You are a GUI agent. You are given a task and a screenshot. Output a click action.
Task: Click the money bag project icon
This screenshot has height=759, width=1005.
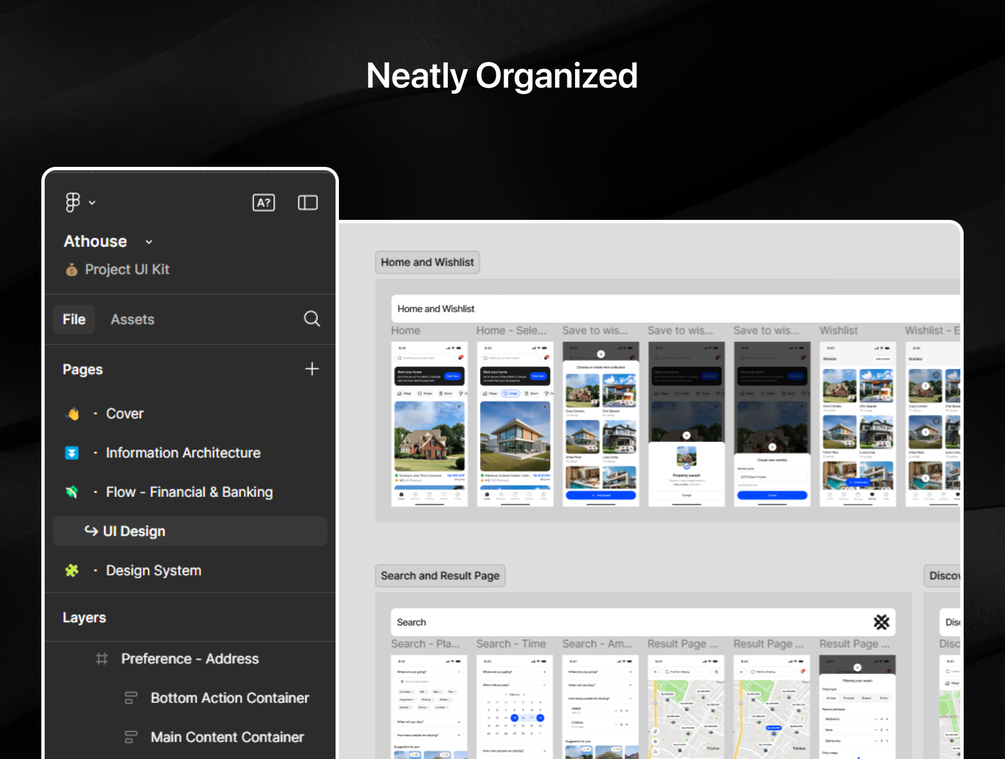click(72, 270)
